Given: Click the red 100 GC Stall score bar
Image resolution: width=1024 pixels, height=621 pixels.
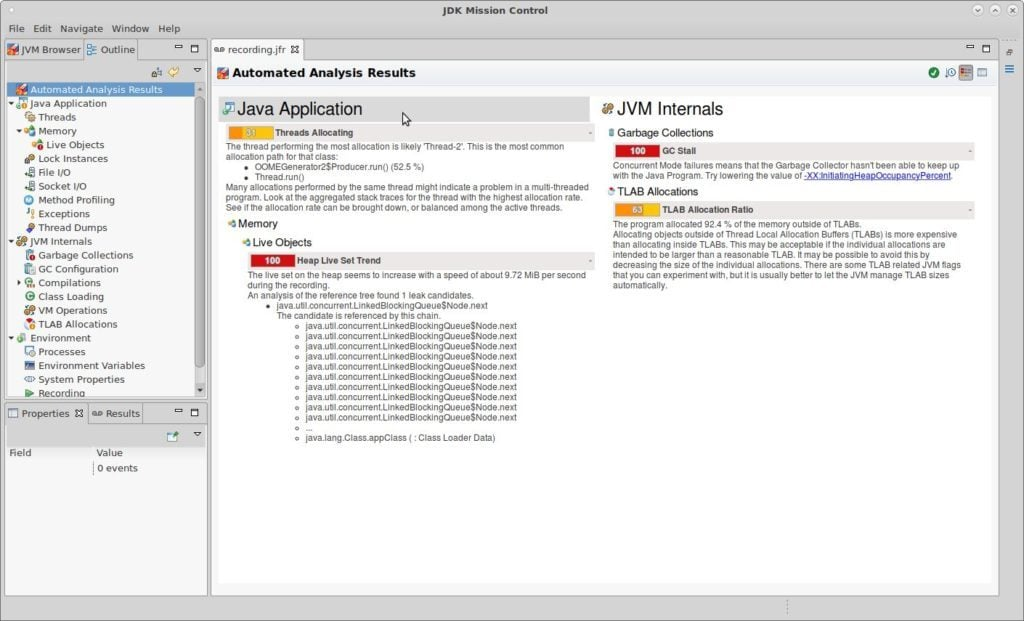Looking at the screenshot, I should point(637,151).
